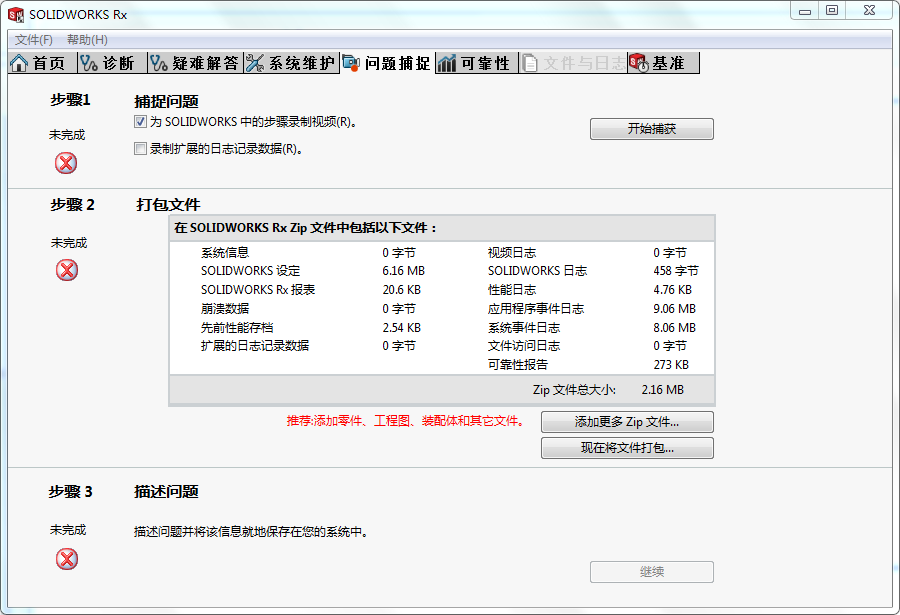Click the red X status icon for 步骤1

click(x=66, y=163)
